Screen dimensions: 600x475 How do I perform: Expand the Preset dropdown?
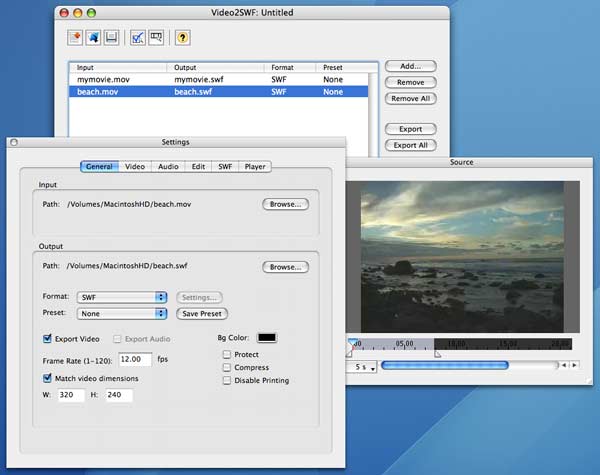coord(122,314)
